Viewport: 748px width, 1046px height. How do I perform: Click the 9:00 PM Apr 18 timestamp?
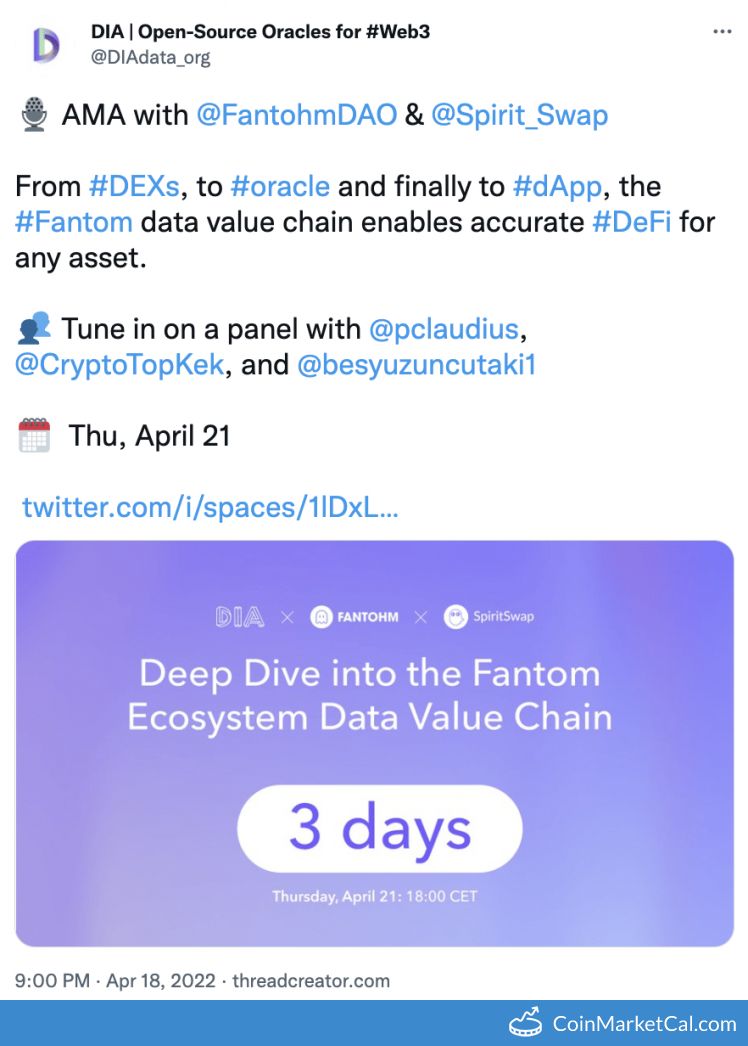[116, 980]
